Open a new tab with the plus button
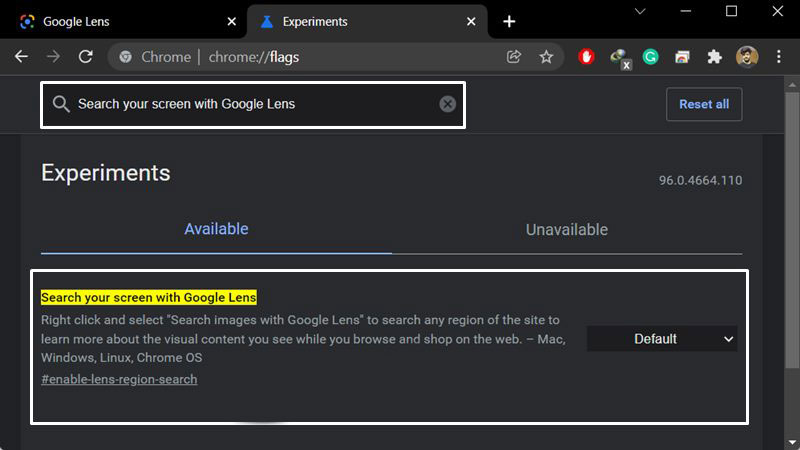The image size is (800, 450). click(509, 21)
